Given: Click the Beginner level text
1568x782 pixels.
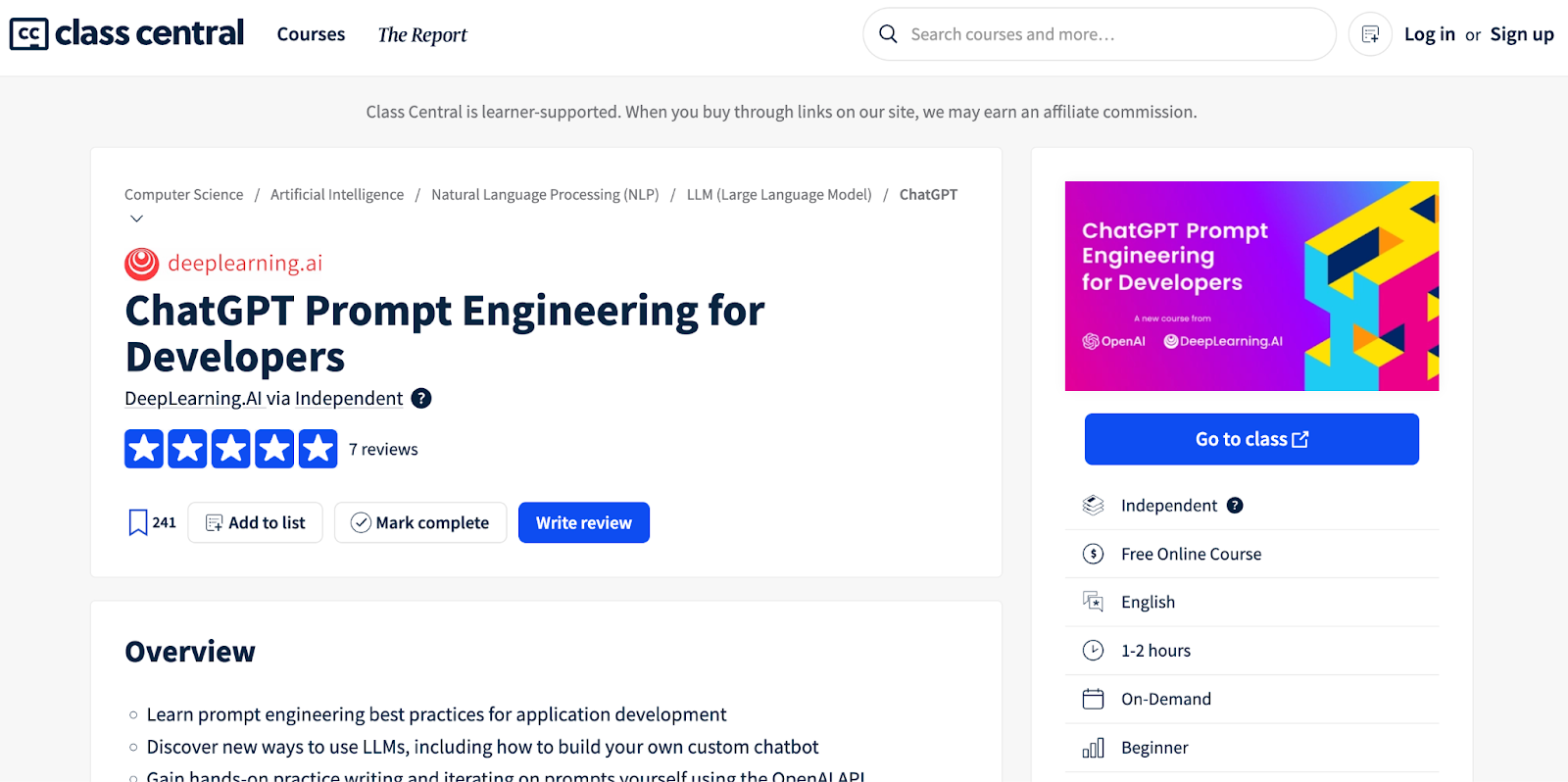Looking at the screenshot, I should 1154,748.
